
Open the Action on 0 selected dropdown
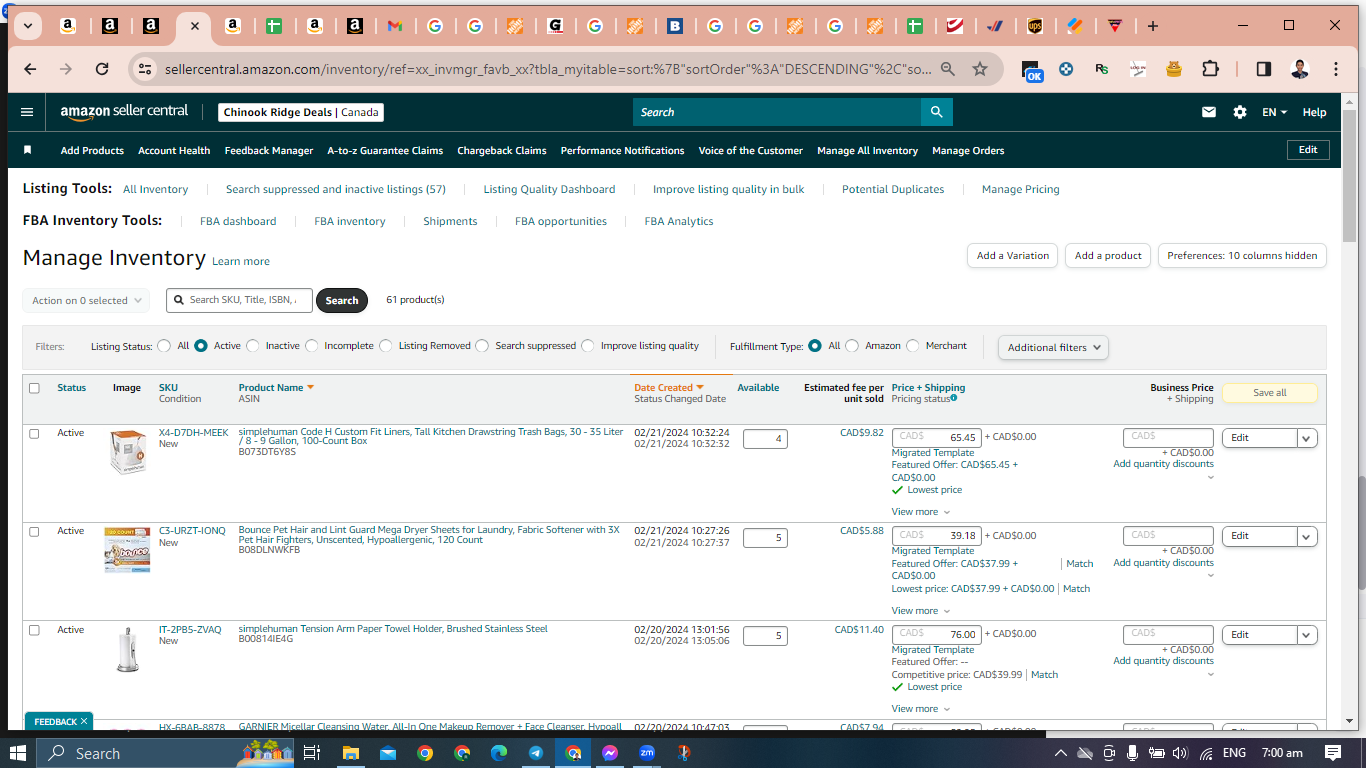[86, 300]
